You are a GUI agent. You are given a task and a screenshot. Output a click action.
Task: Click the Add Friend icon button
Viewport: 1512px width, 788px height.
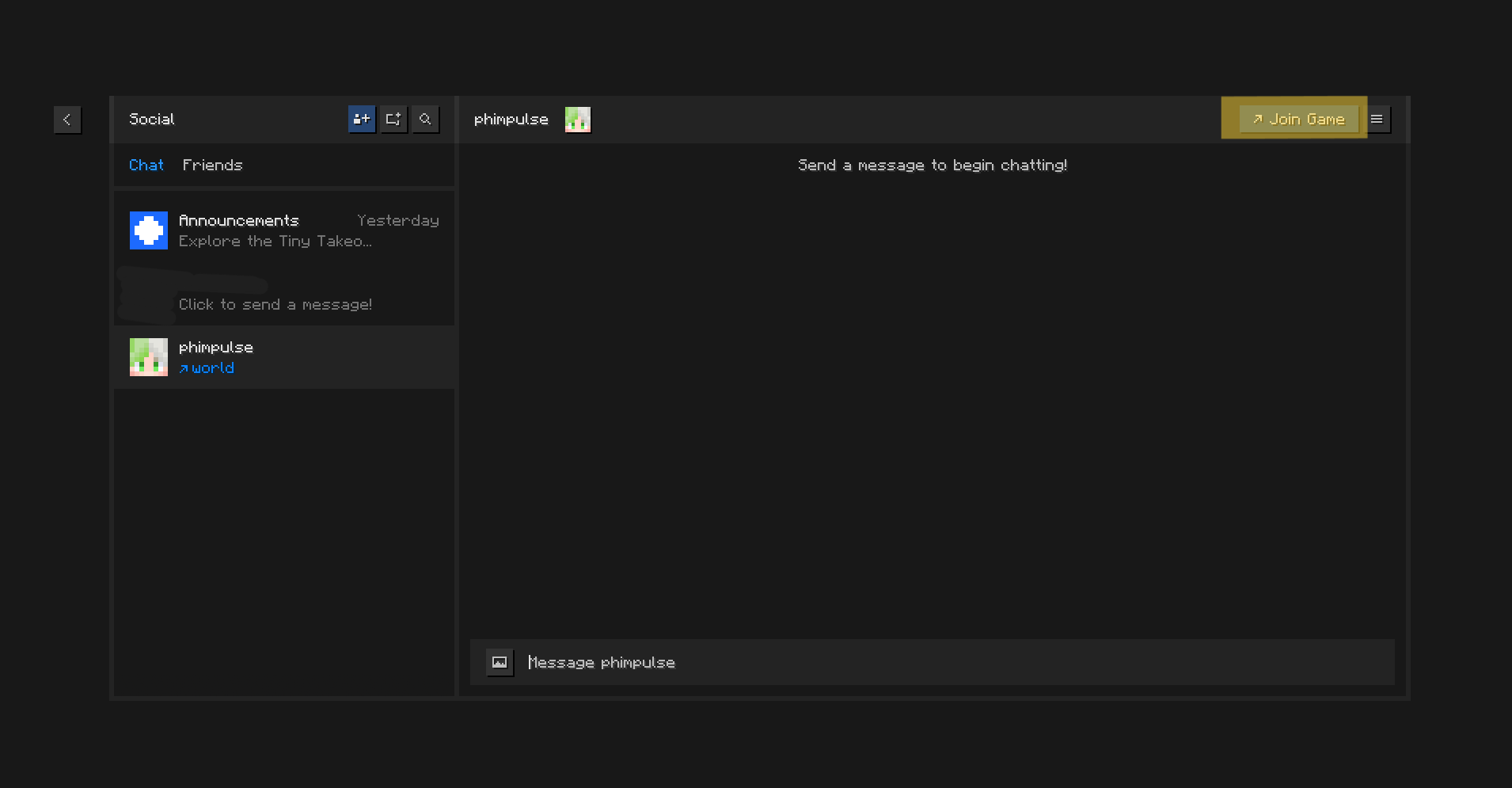(x=362, y=120)
